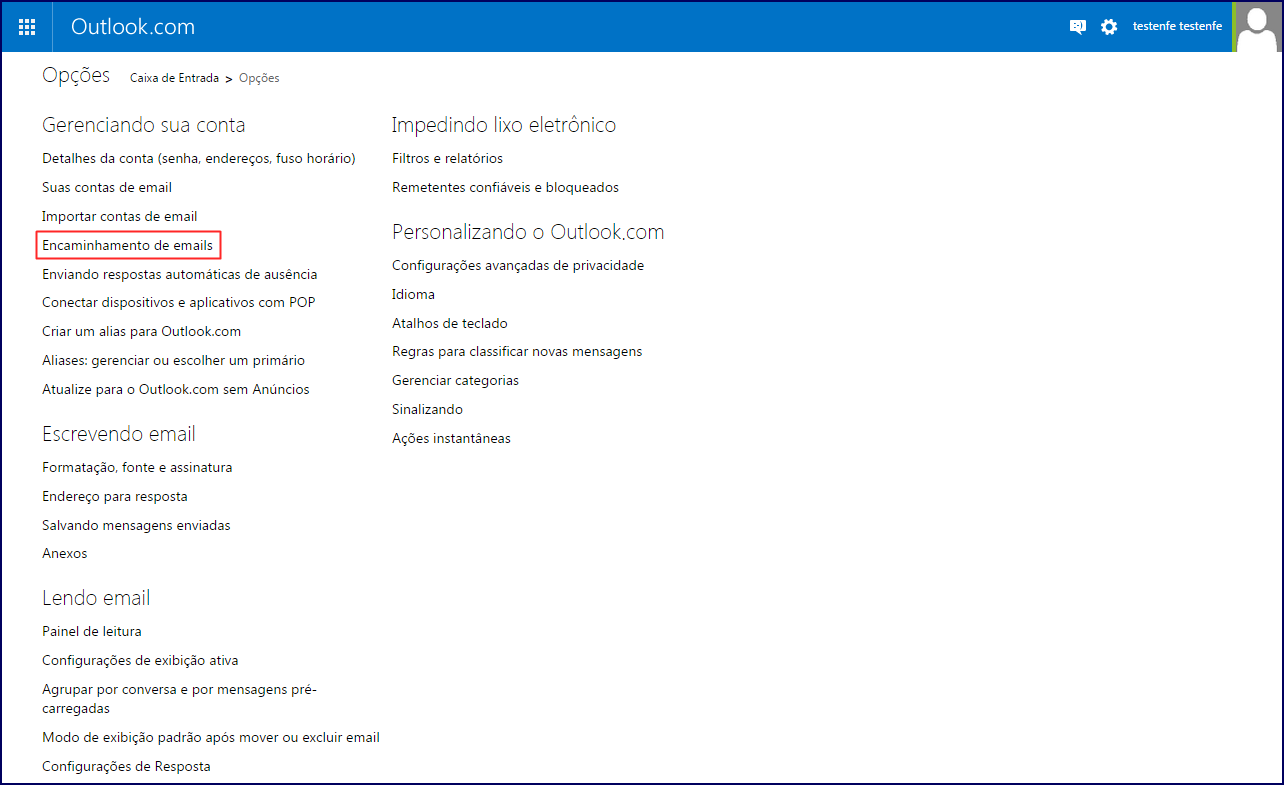
Task: Click the Escrevendo email heading
Action: 119,434
